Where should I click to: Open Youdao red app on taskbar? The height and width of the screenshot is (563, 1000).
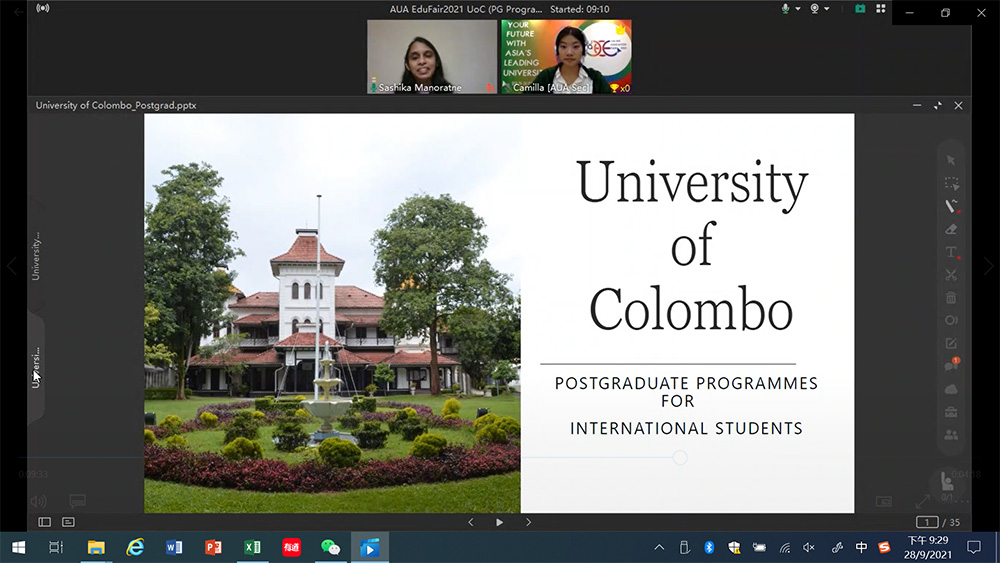(291, 547)
